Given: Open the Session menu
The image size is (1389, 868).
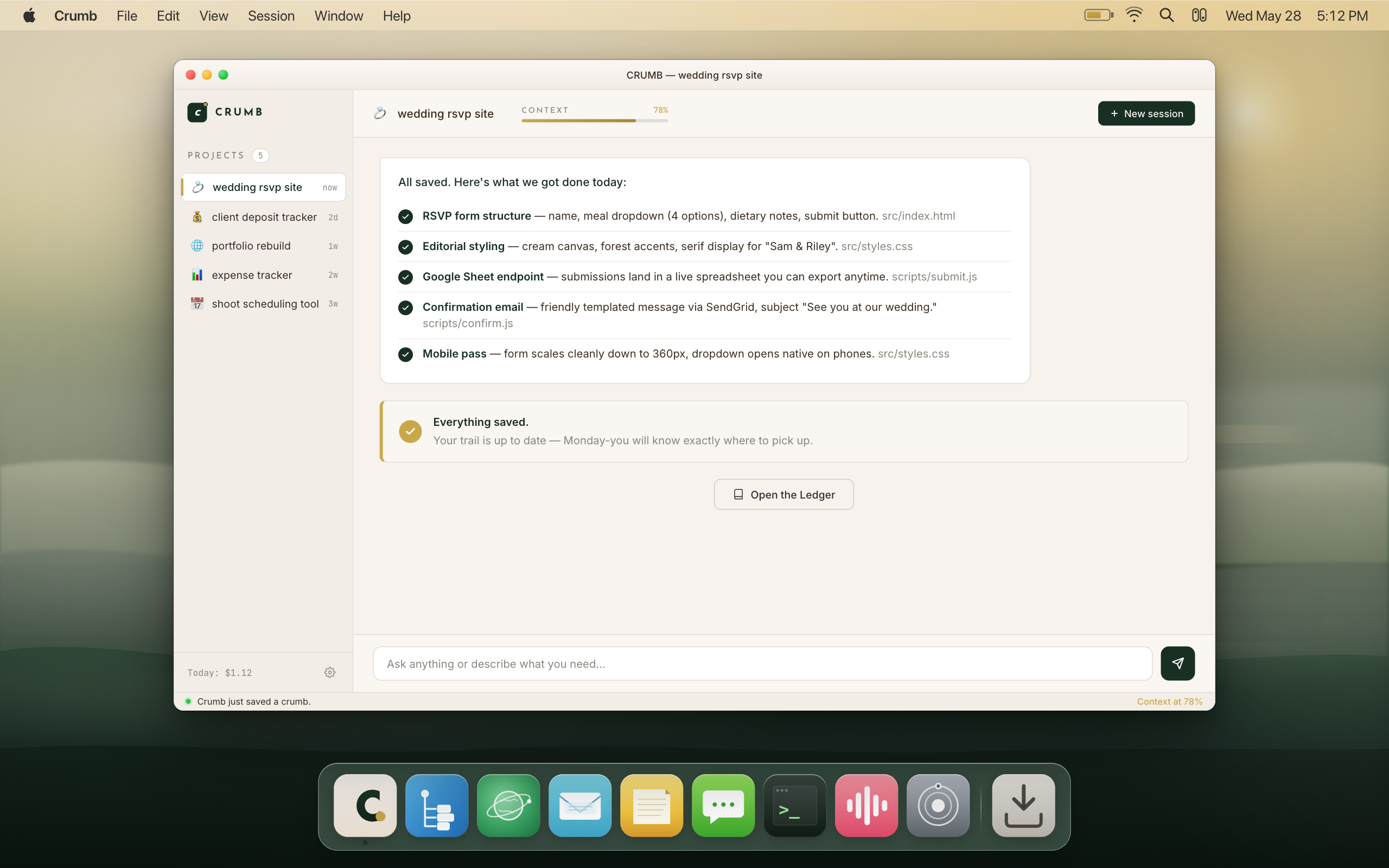Looking at the screenshot, I should 271,16.
